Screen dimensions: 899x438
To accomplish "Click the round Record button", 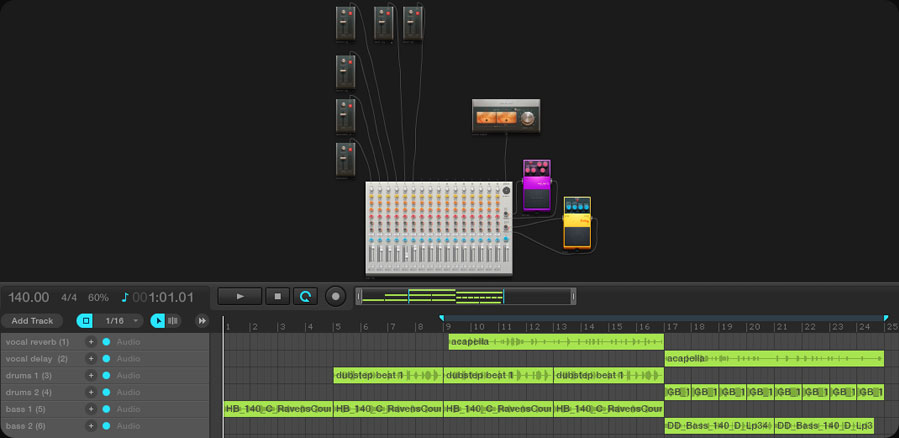I will coord(336,296).
